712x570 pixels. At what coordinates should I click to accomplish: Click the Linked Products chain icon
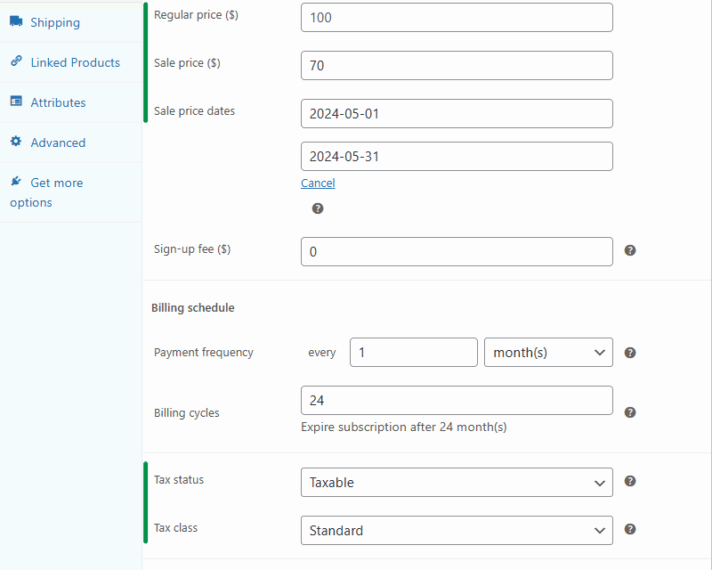(x=16, y=61)
